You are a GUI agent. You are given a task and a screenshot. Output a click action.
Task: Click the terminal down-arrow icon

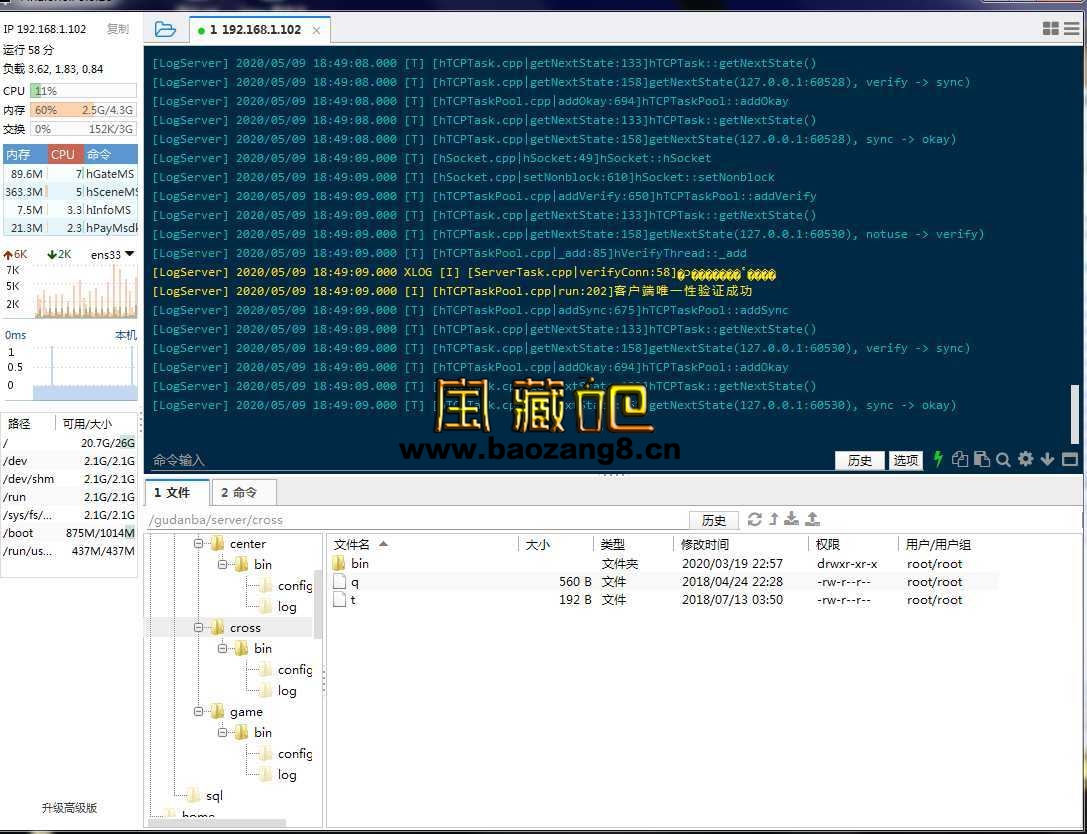point(1047,459)
